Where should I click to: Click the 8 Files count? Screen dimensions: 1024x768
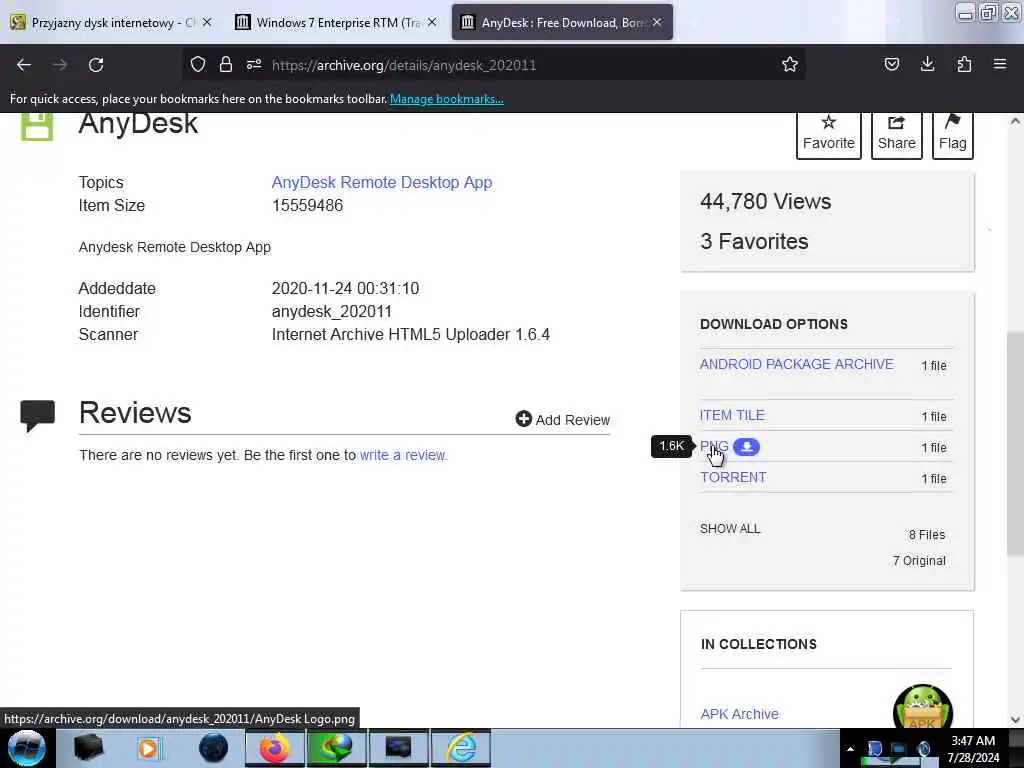tap(927, 534)
